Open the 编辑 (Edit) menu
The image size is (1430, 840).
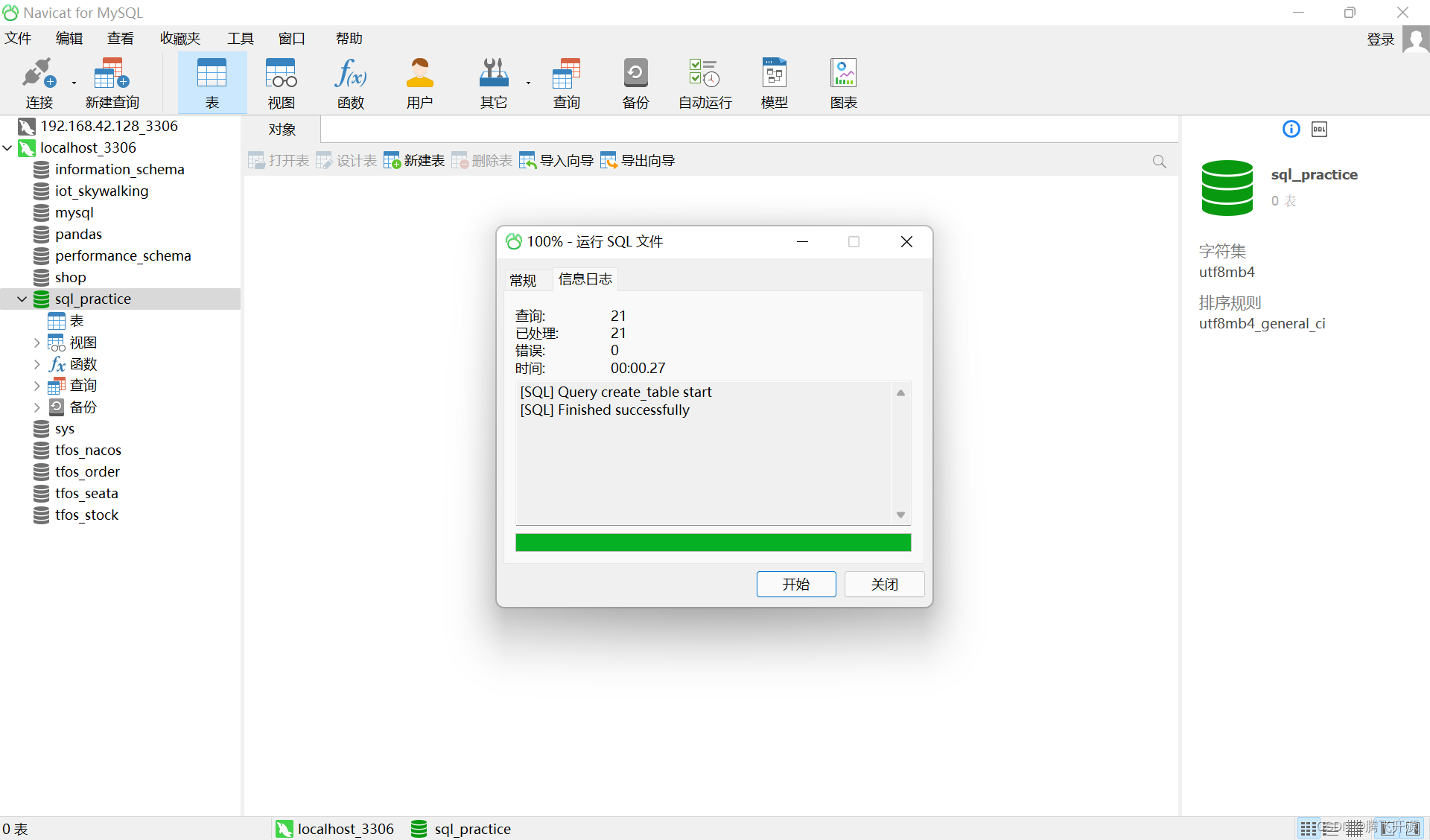point(69,39)
